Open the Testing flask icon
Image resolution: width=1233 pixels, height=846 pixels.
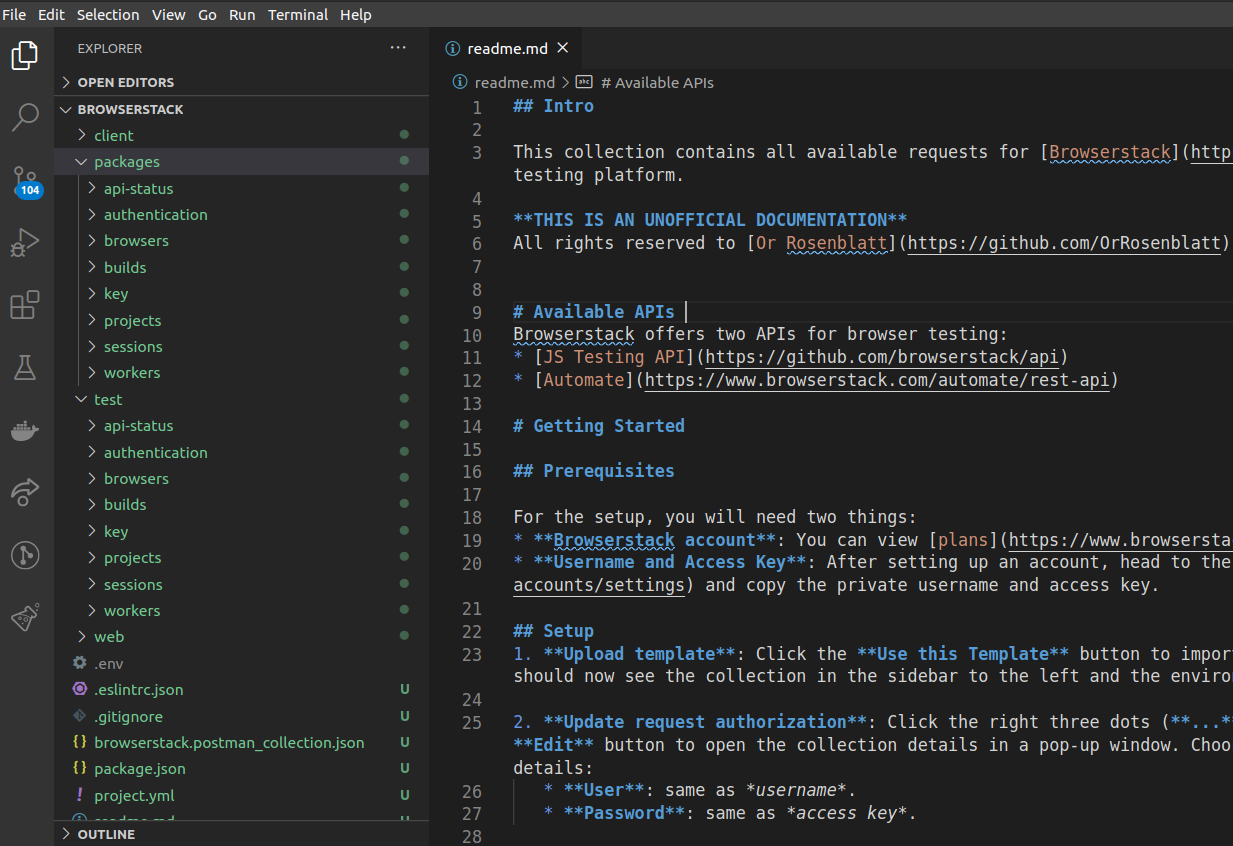[x=25, y=368]
